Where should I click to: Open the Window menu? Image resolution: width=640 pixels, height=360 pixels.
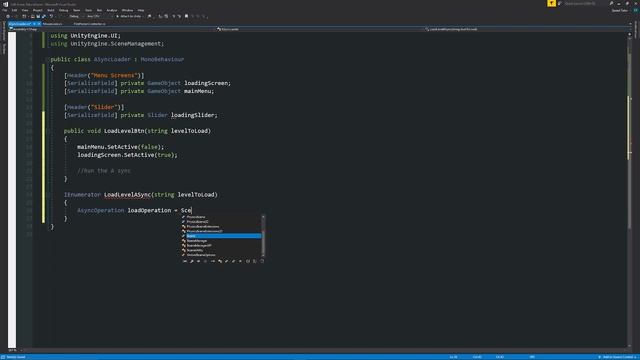tap(127, 10)
